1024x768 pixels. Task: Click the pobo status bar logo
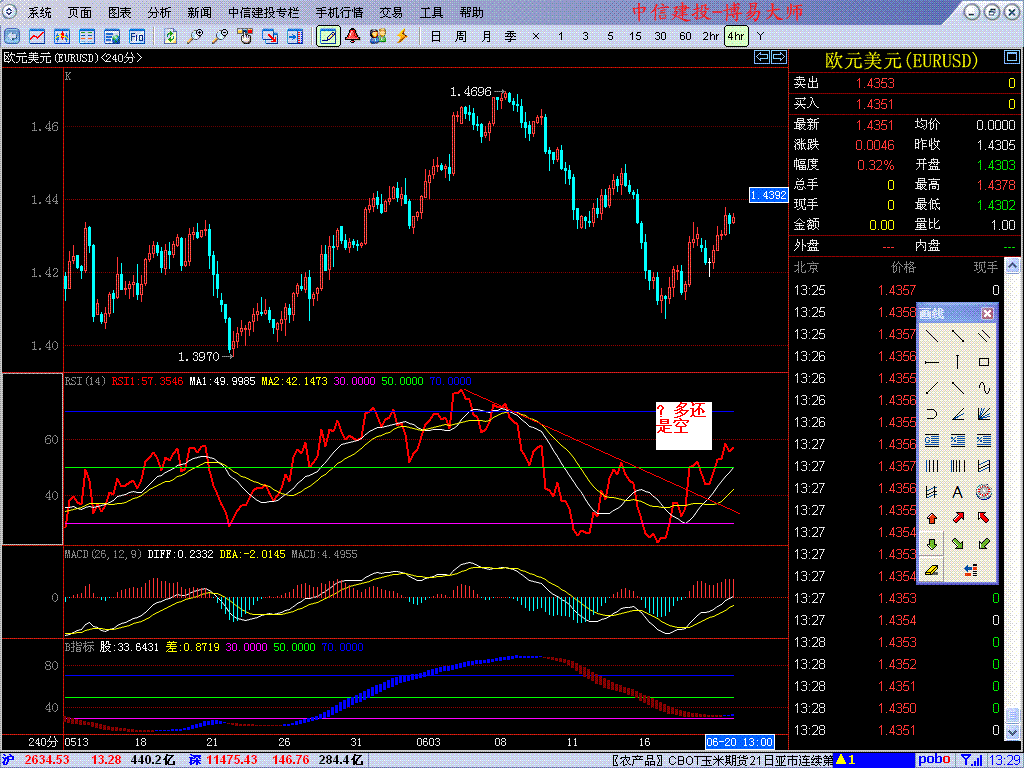coord(934,760)
